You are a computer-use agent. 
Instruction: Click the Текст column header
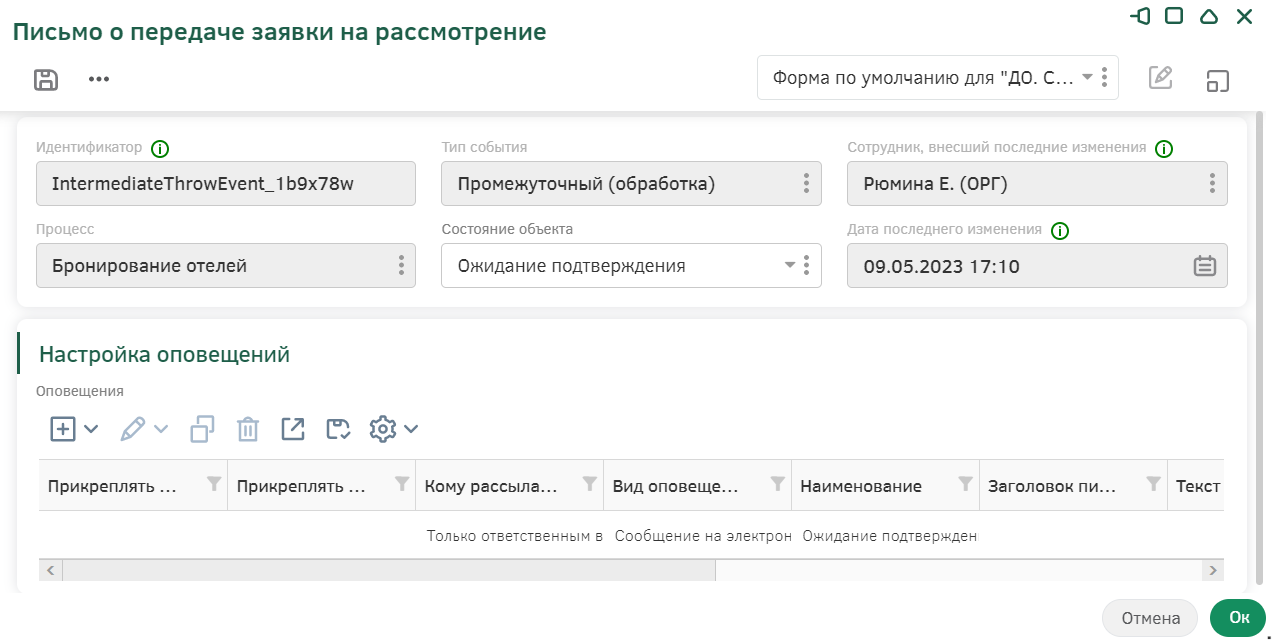pos(1198,486)
